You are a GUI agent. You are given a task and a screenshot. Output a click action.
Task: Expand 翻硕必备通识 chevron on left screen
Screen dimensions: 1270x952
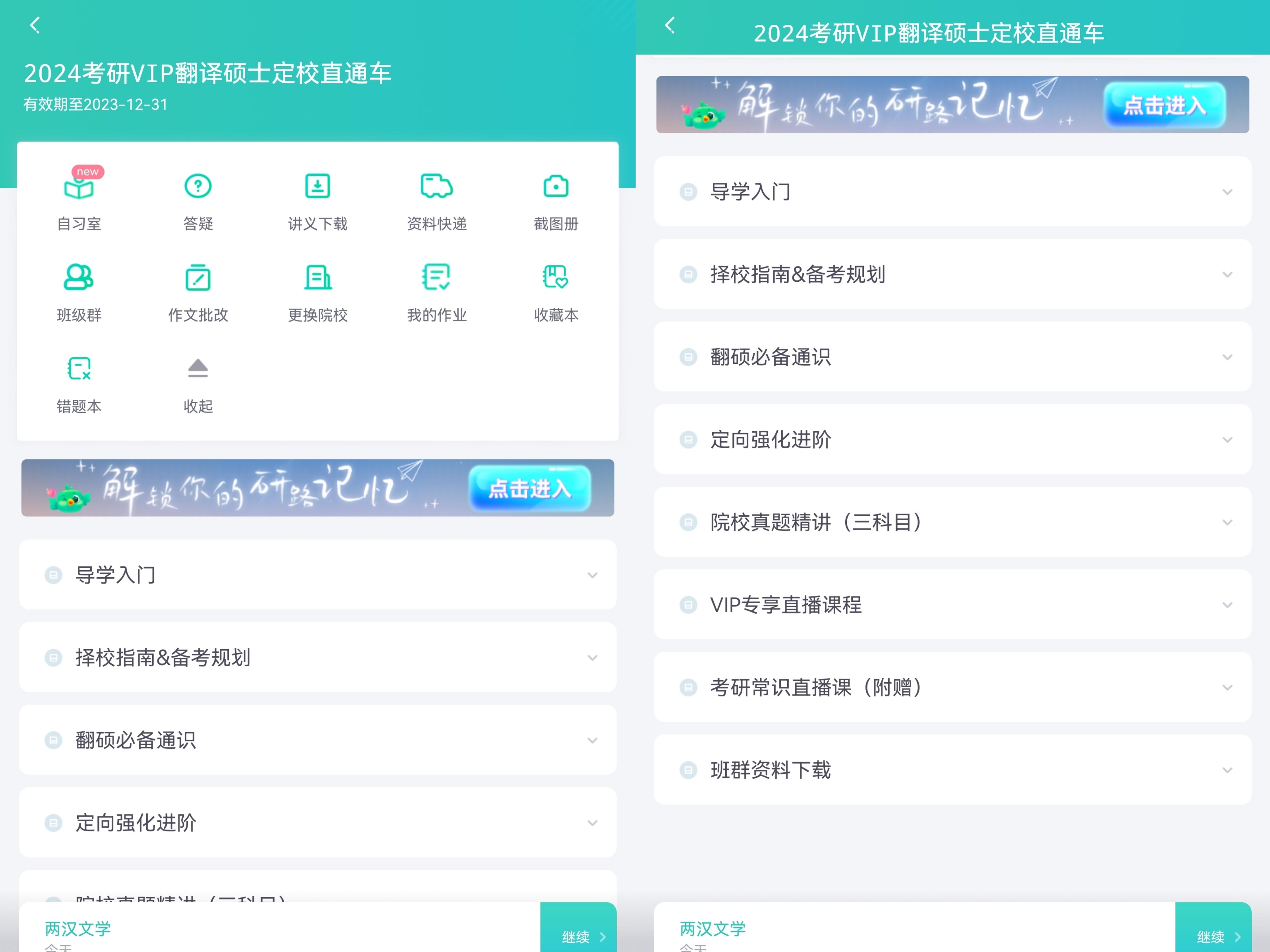(593, 740)
